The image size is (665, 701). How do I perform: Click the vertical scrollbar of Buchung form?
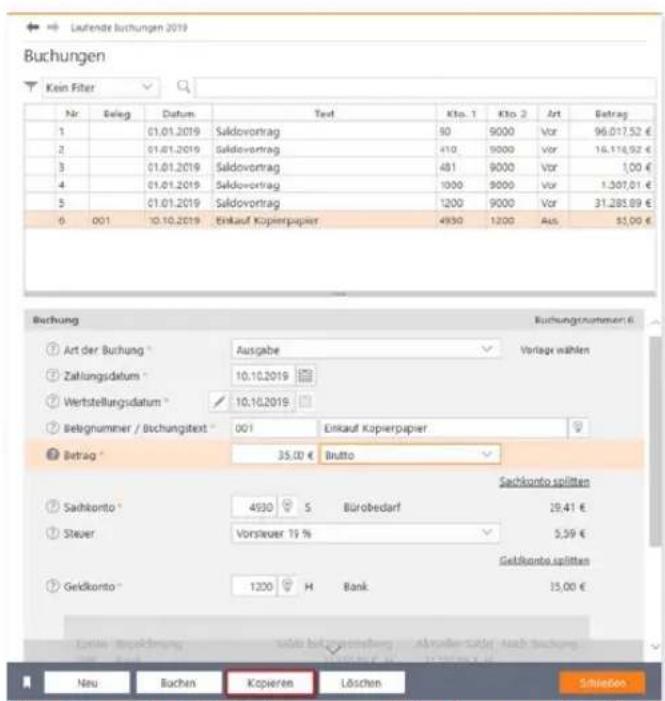655,440
